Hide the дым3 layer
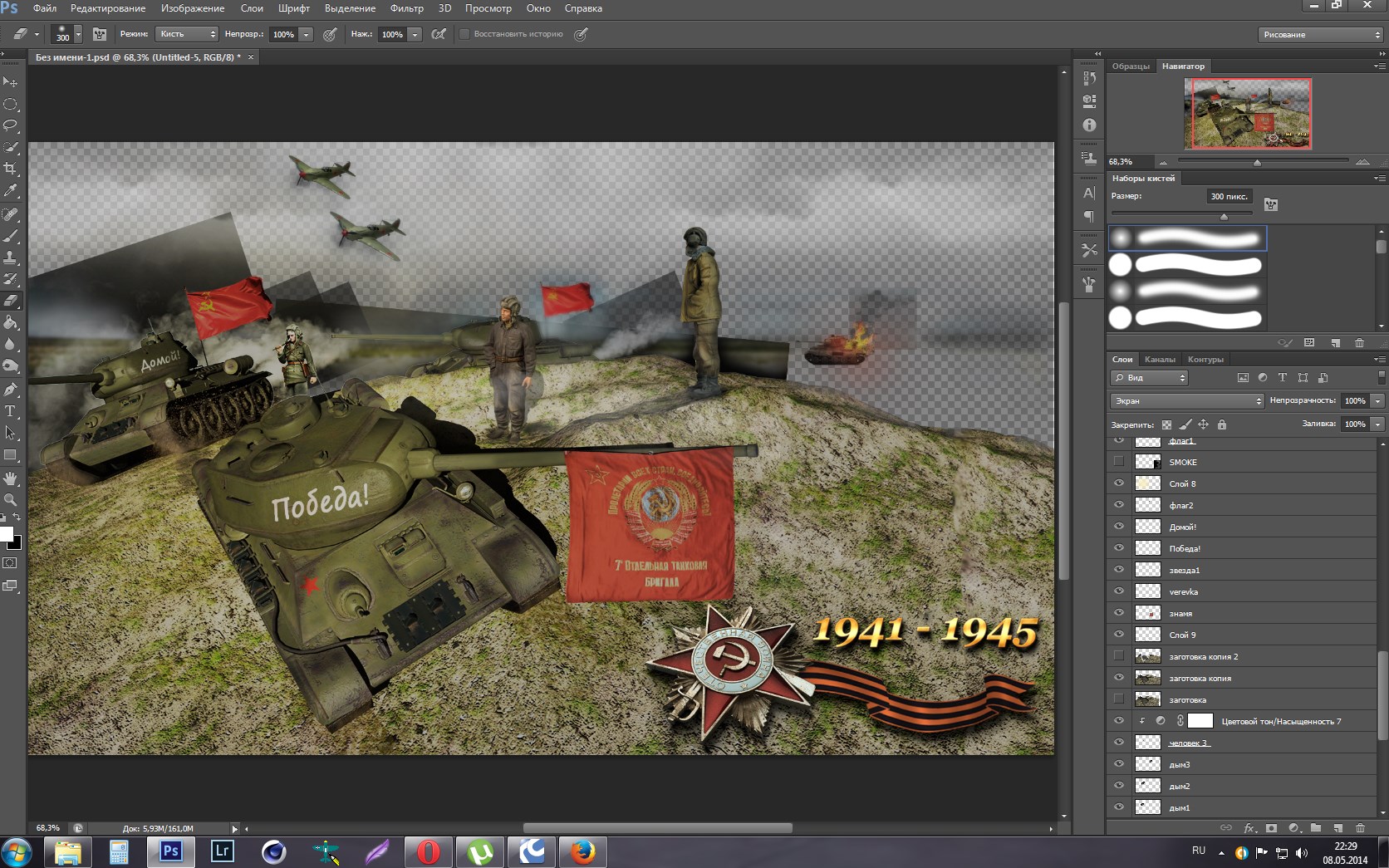The image size is (1389, 868). [x=1119, y=764]
